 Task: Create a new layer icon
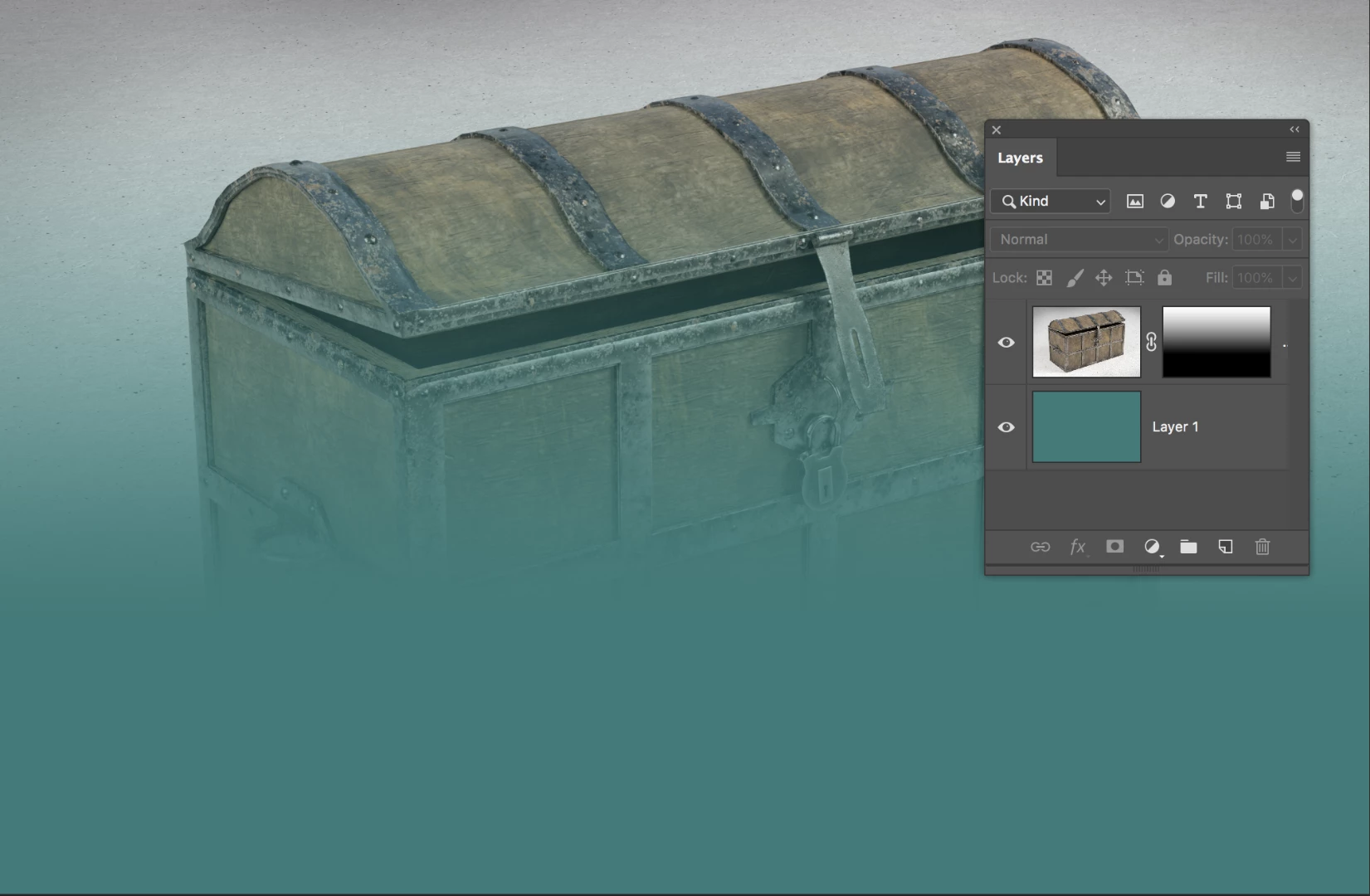click(1225, 546)
